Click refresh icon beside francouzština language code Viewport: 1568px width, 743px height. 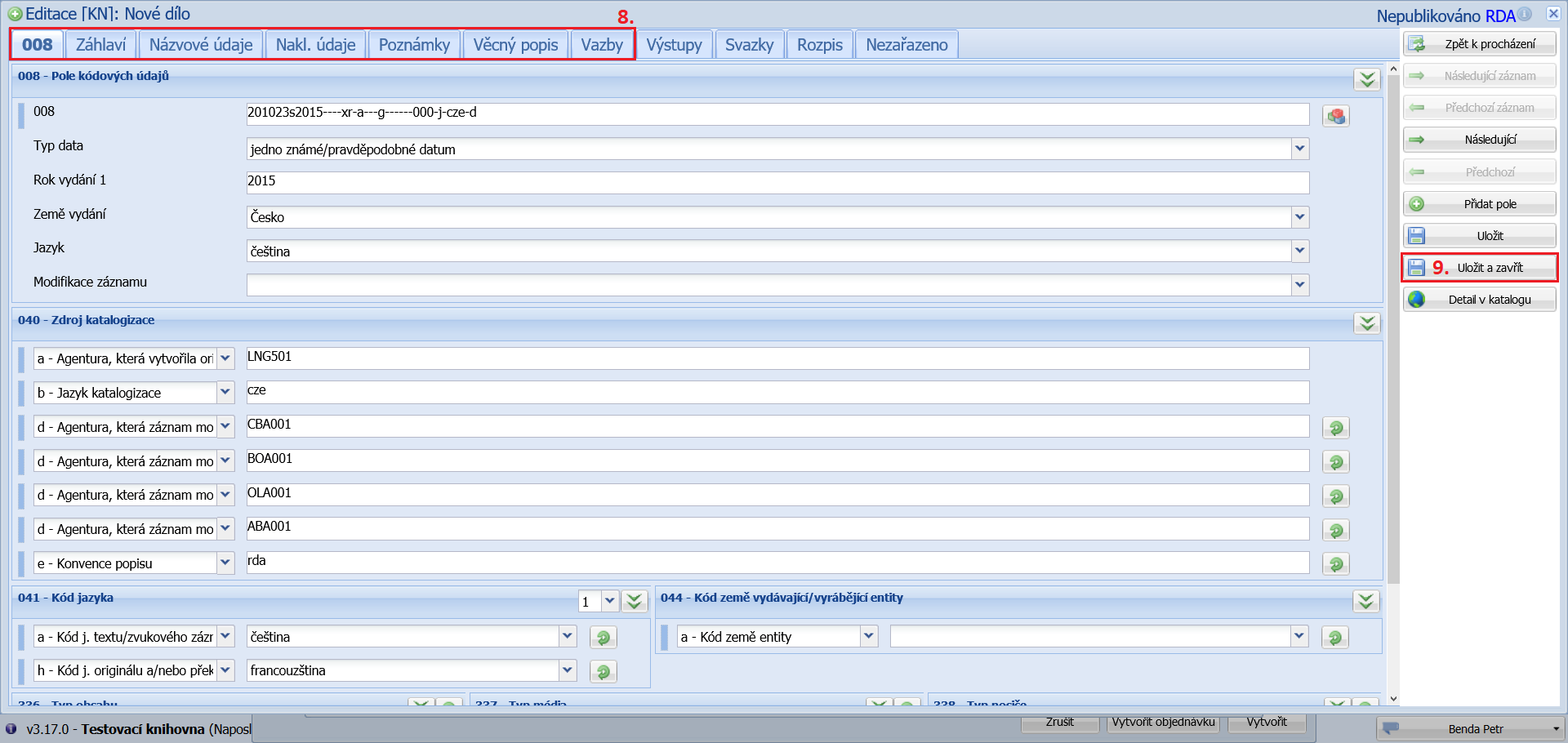(x=604, y=672)
